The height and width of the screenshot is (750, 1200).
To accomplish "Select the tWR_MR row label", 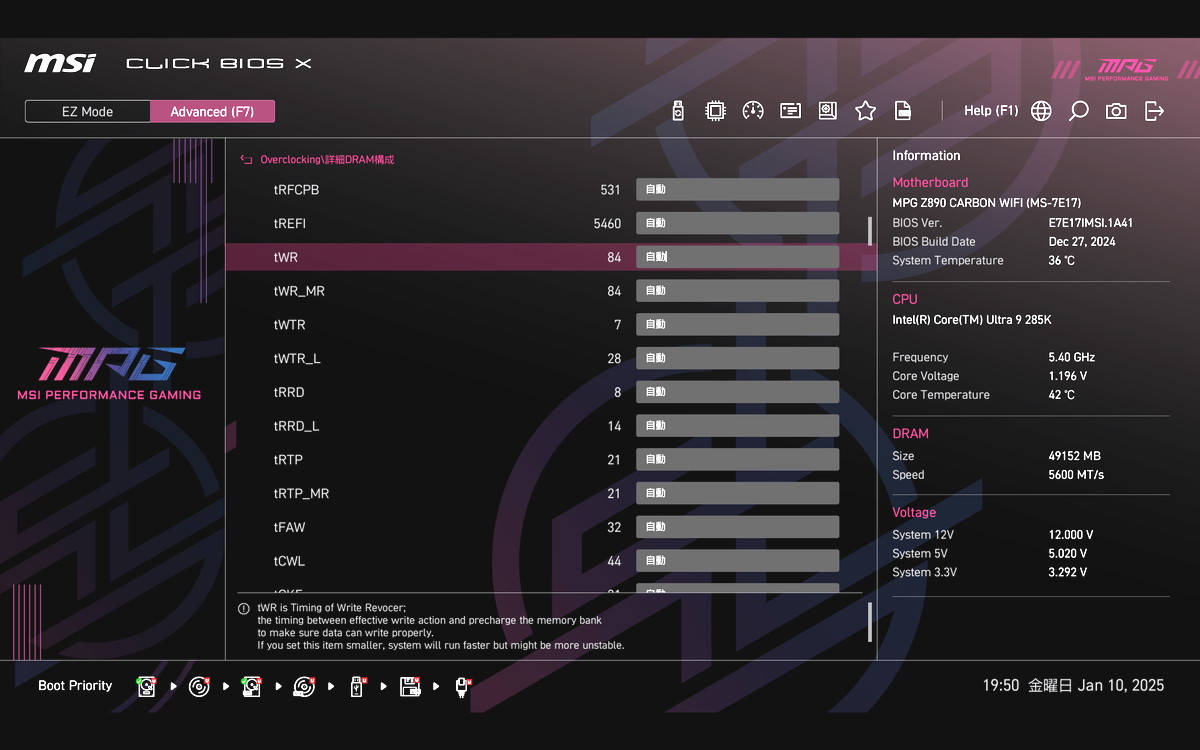I will pyautogui.click(x=299, y=291).
